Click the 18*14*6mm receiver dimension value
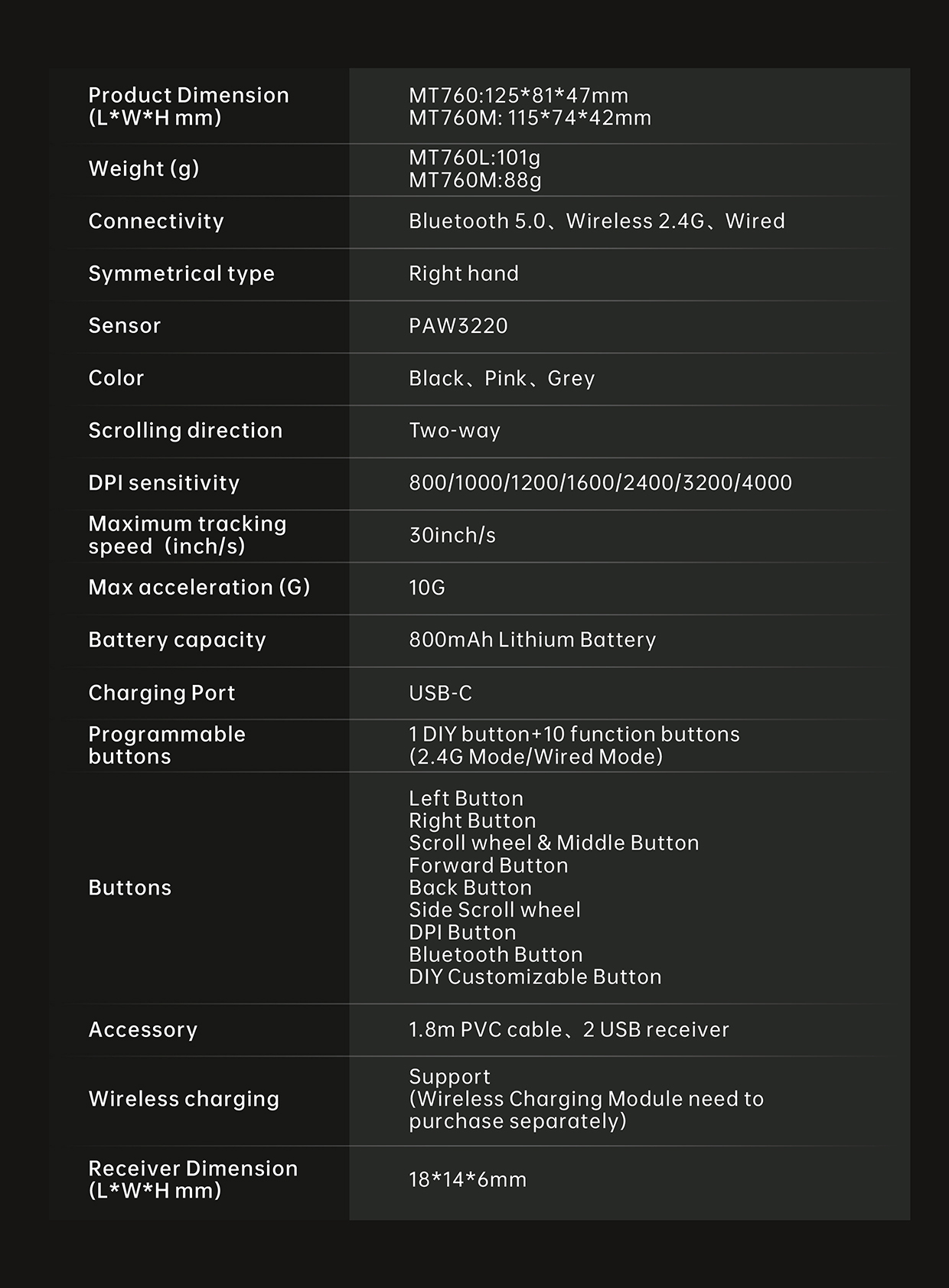The image size is (949, 1288). pyautogui.click(x=468, y=1179)
